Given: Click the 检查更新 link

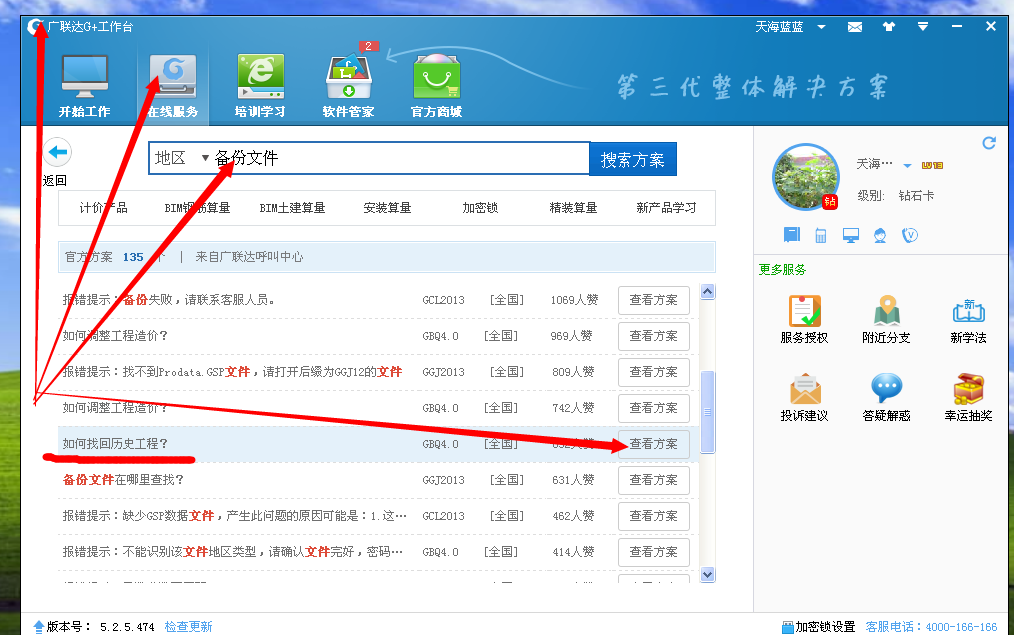Looking at the screenshot, I should [188, 627].
